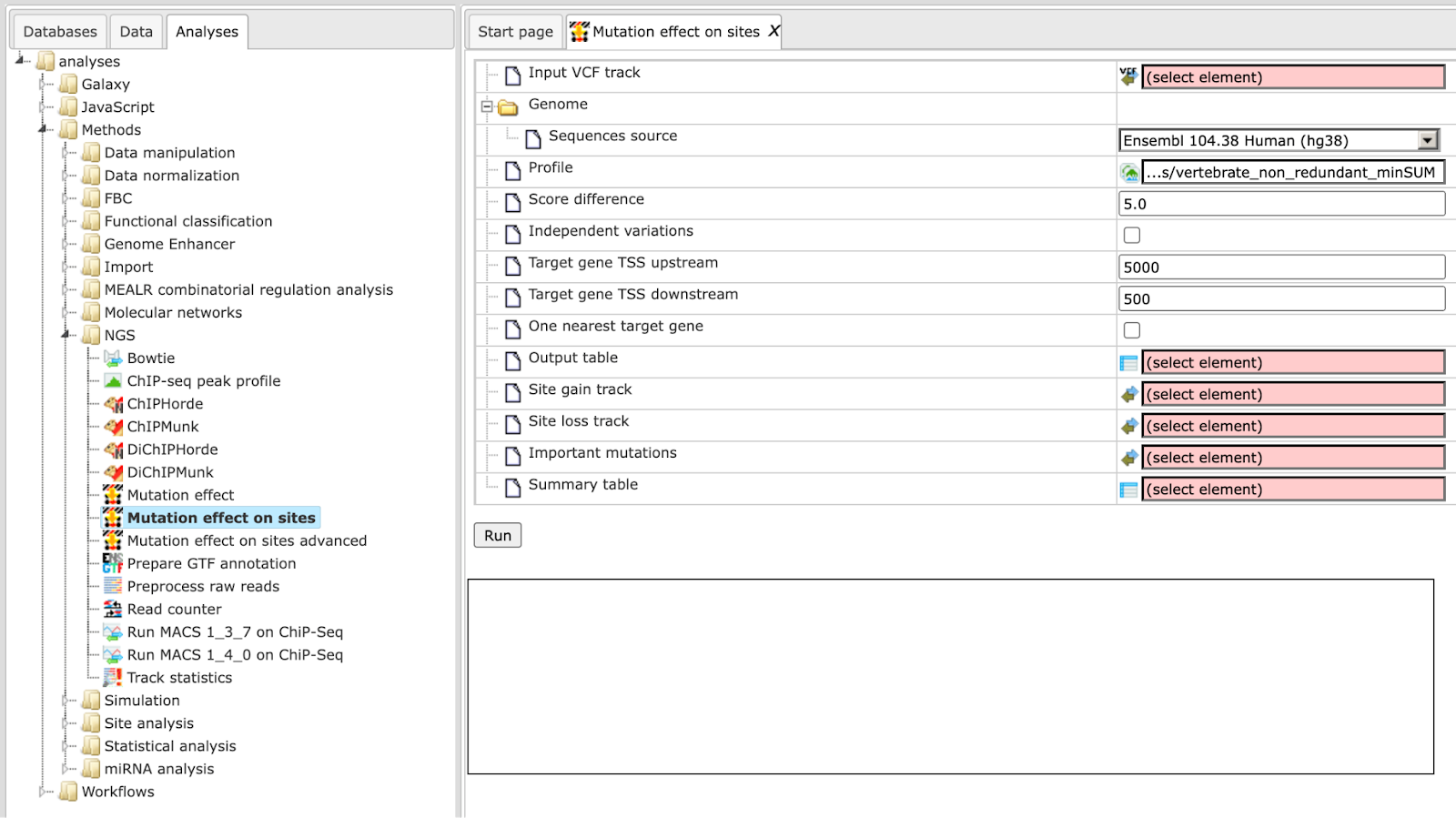Click Mutation effect on sites advanced icon

113,540
